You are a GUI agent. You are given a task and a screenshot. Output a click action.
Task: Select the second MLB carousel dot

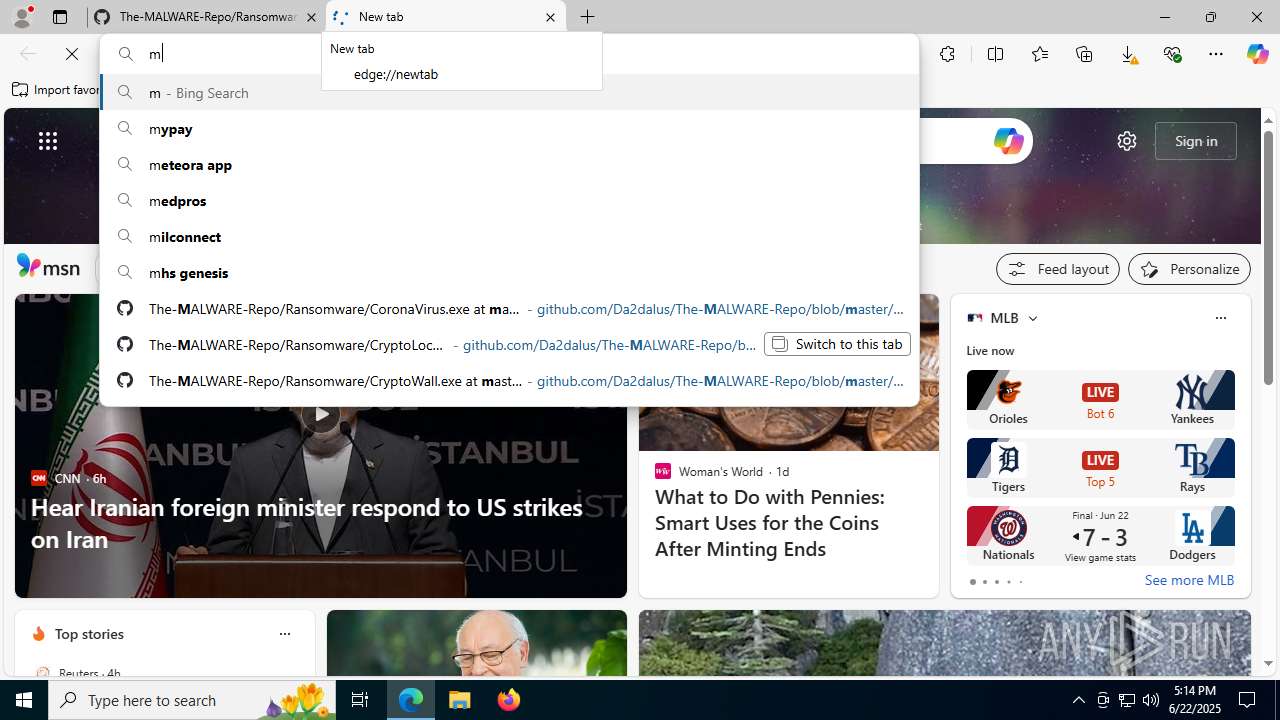984,582
